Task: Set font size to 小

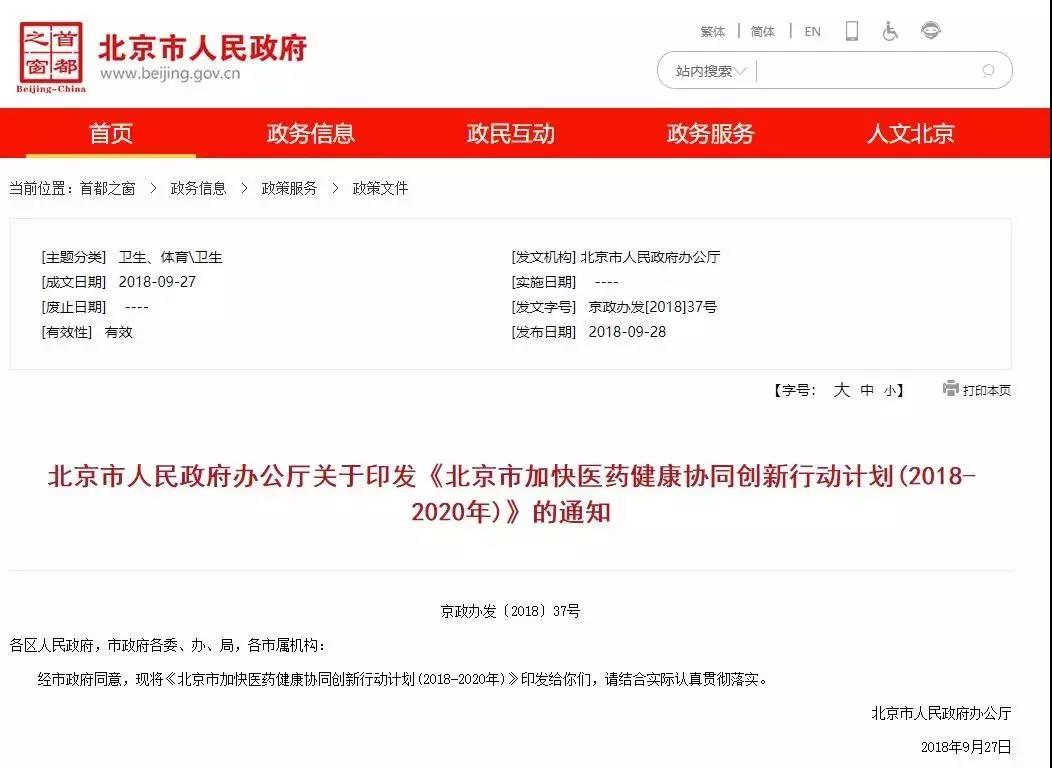Action: 890,390
